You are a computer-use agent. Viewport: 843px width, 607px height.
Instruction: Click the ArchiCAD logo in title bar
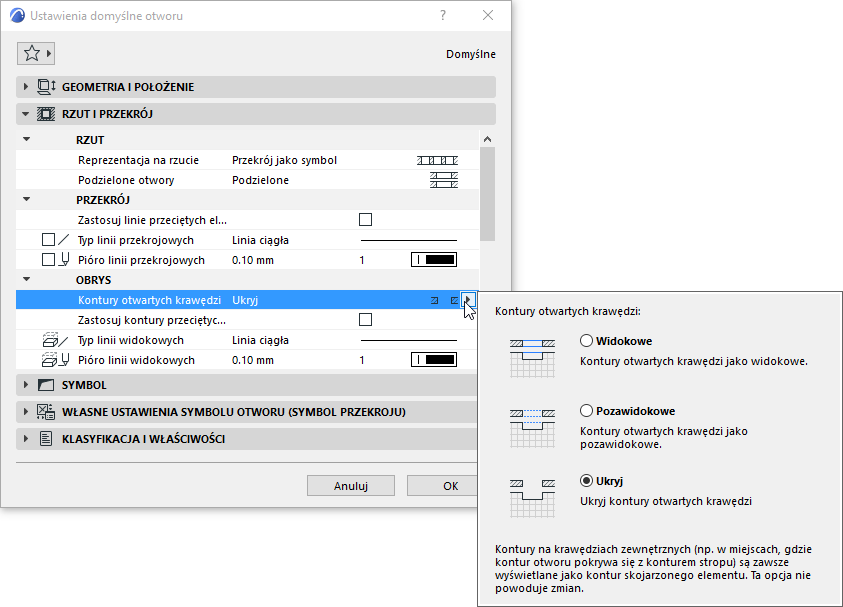[x=17, y=16]
